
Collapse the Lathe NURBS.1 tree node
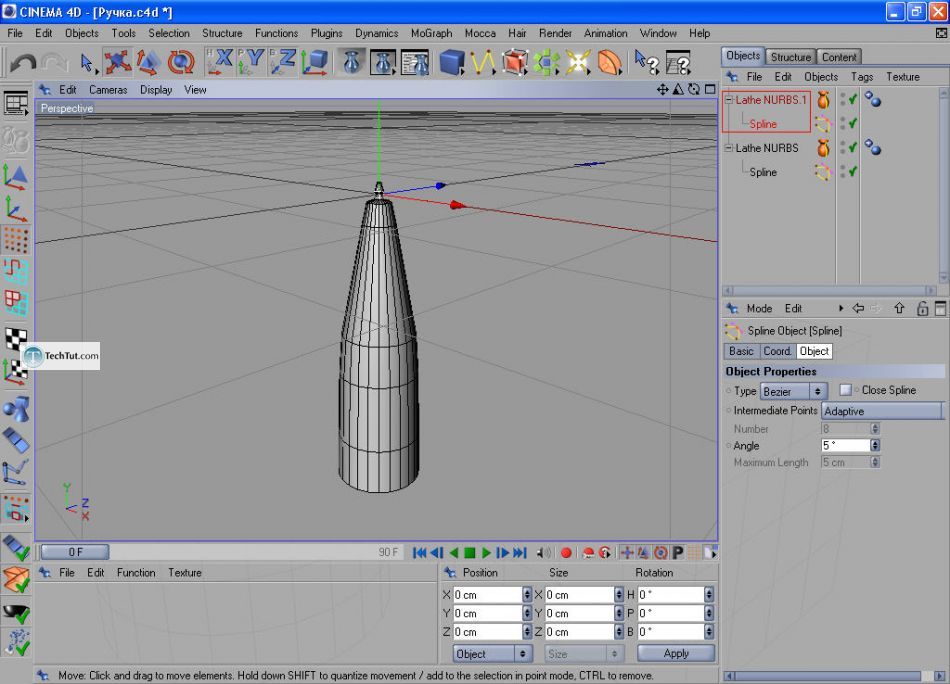(729, 100)
